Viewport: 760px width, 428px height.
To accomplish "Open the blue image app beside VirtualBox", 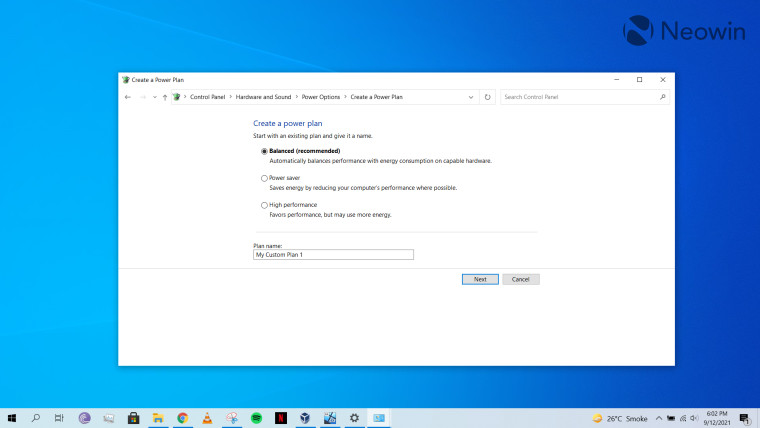I will [x=330, y=418].
